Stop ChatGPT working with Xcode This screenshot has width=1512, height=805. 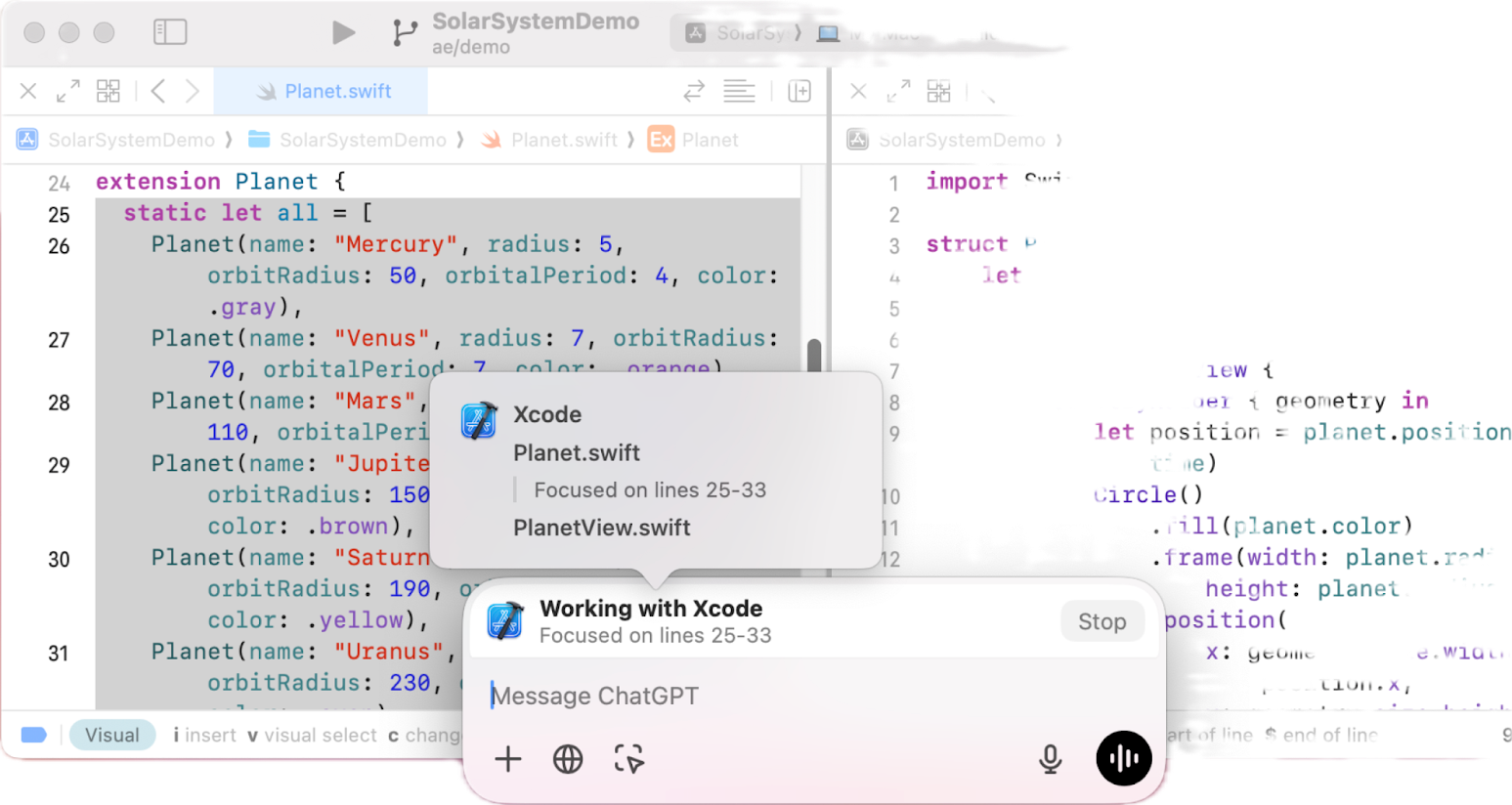tap(1102, 621)
